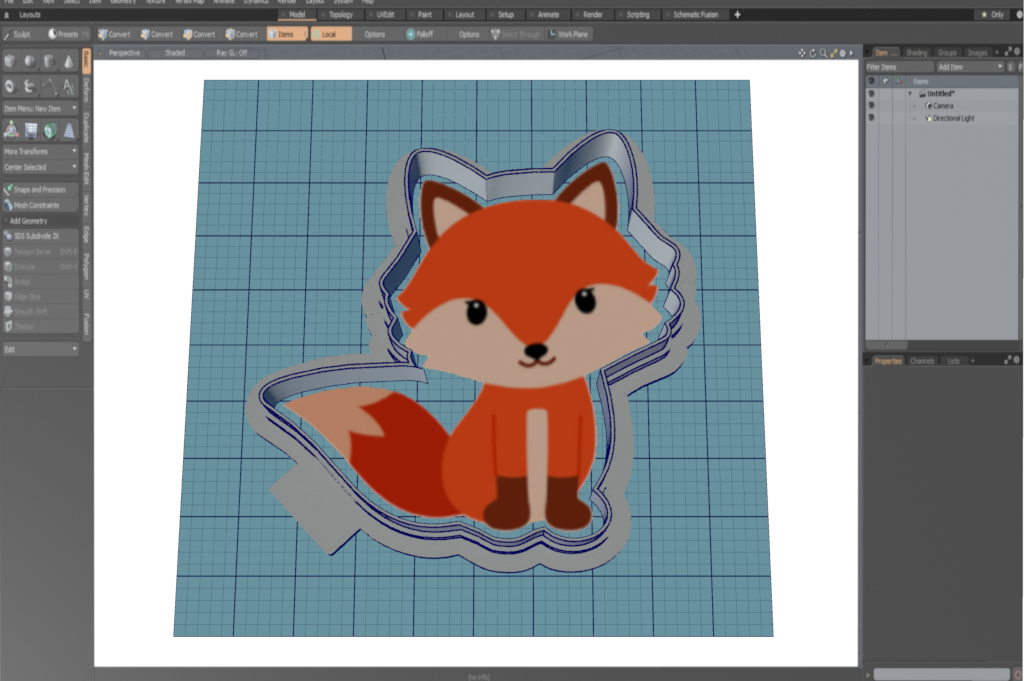
Task: Collapse the Untitled scene tree node
Action: click(x=910, y=93)
